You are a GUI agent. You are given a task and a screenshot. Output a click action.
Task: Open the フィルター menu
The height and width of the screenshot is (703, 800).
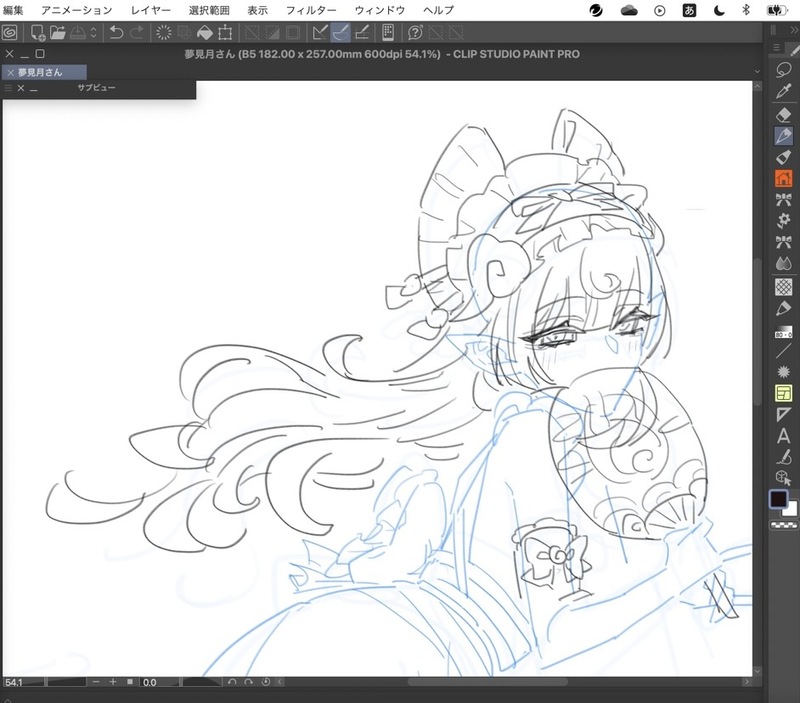[x=311, y=10]
